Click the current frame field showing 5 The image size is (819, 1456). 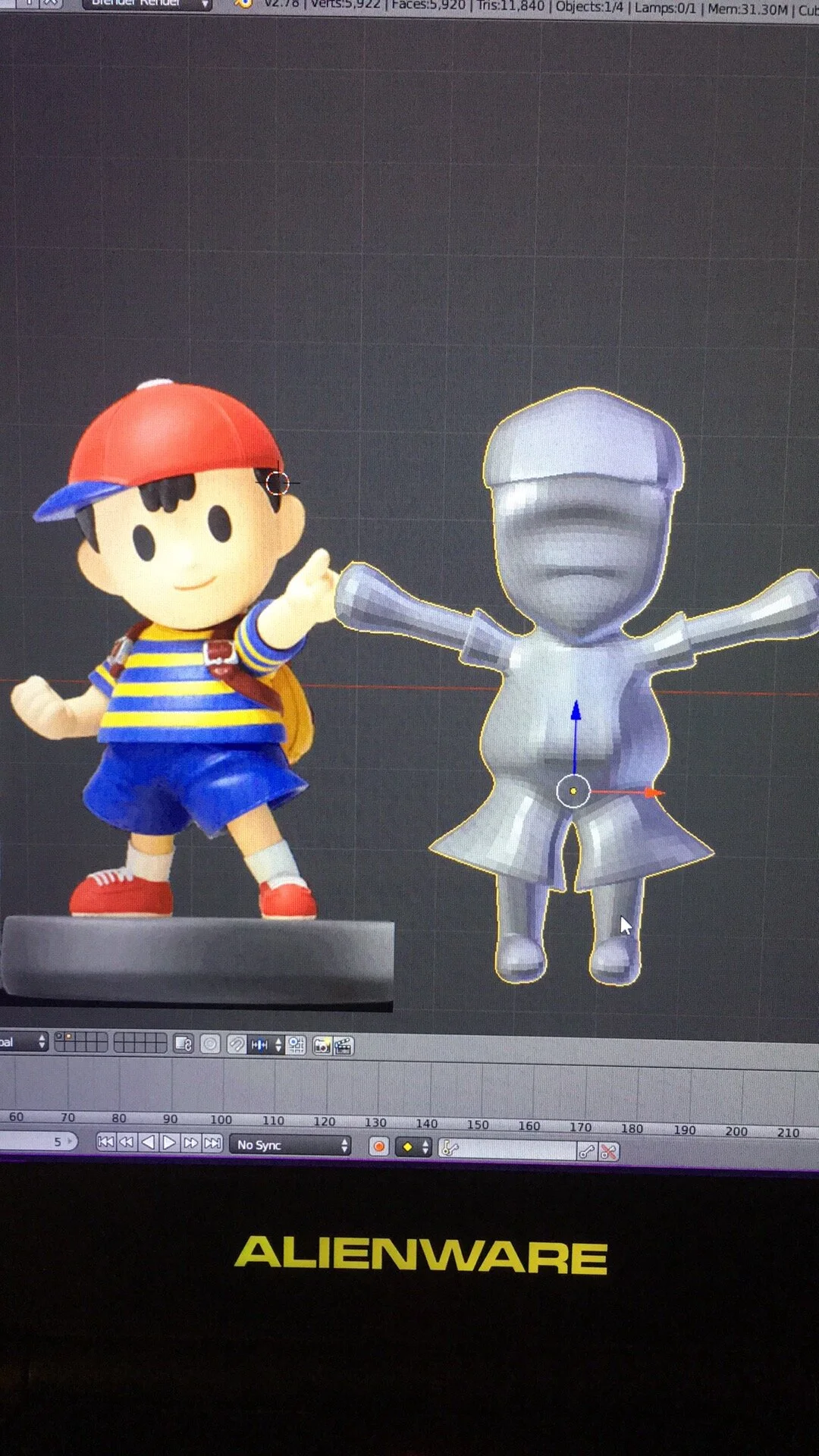click(38, 1141)
